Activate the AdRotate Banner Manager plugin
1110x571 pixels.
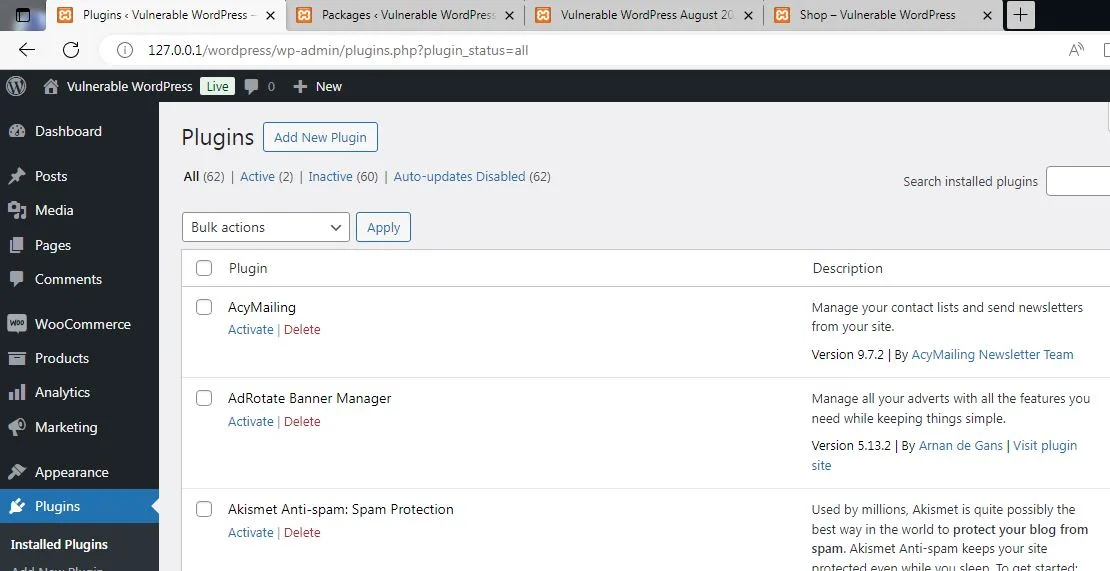(x=251, y=421)
